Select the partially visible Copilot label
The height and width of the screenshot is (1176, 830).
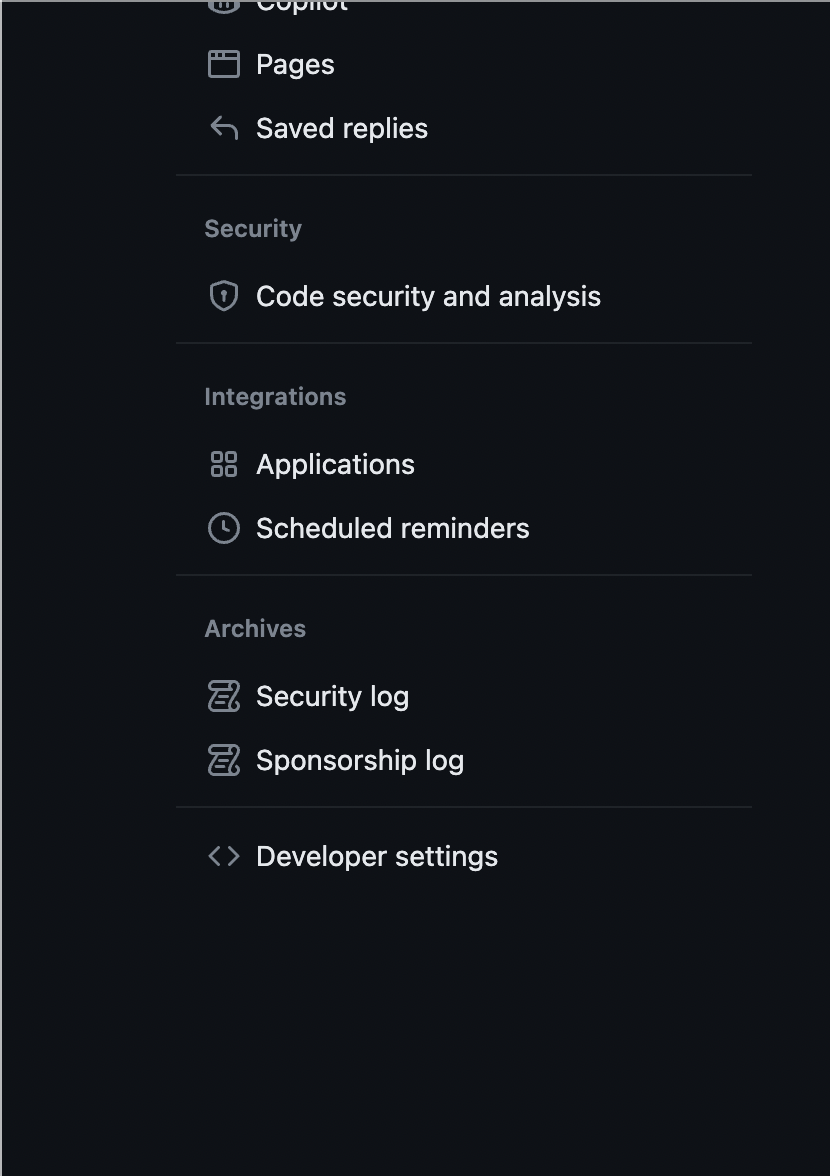(x=302, y=6)
